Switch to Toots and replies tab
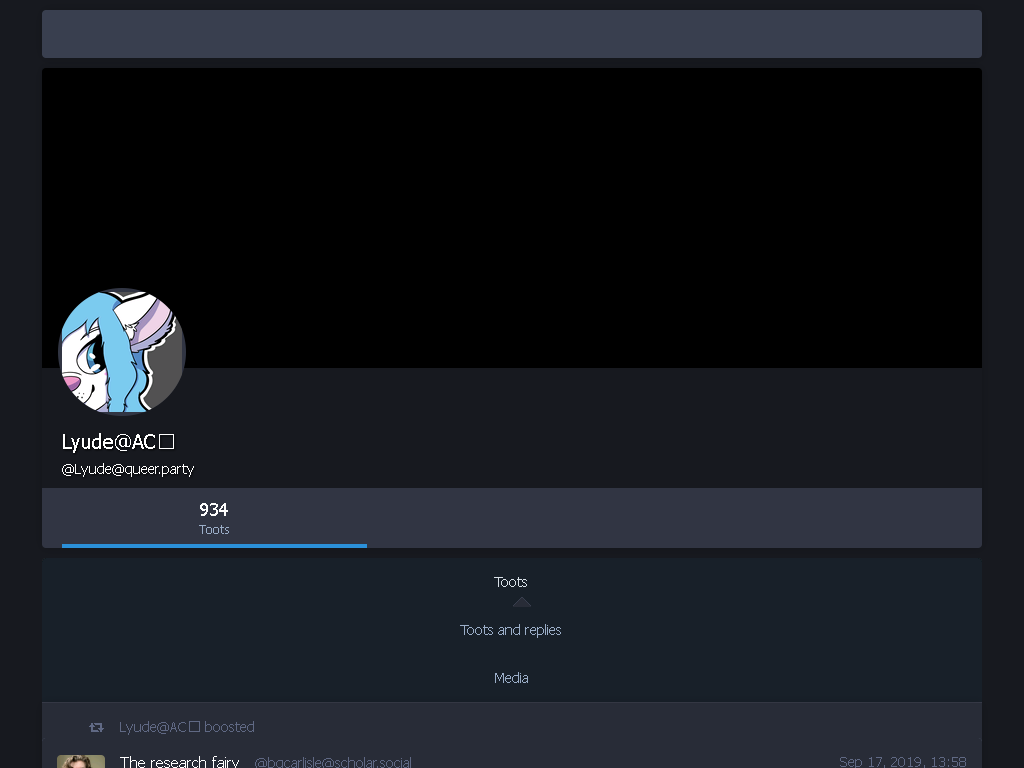The image size is (1024, 768). tap(511, 630)
